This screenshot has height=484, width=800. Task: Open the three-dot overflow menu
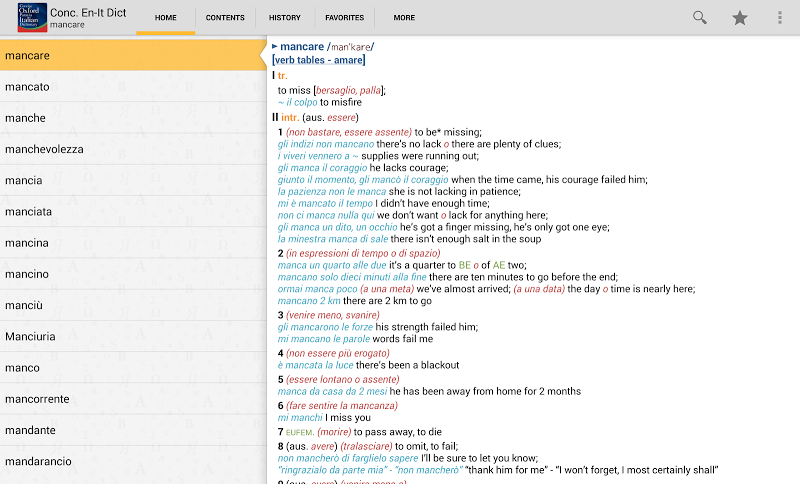click(780, 17)
